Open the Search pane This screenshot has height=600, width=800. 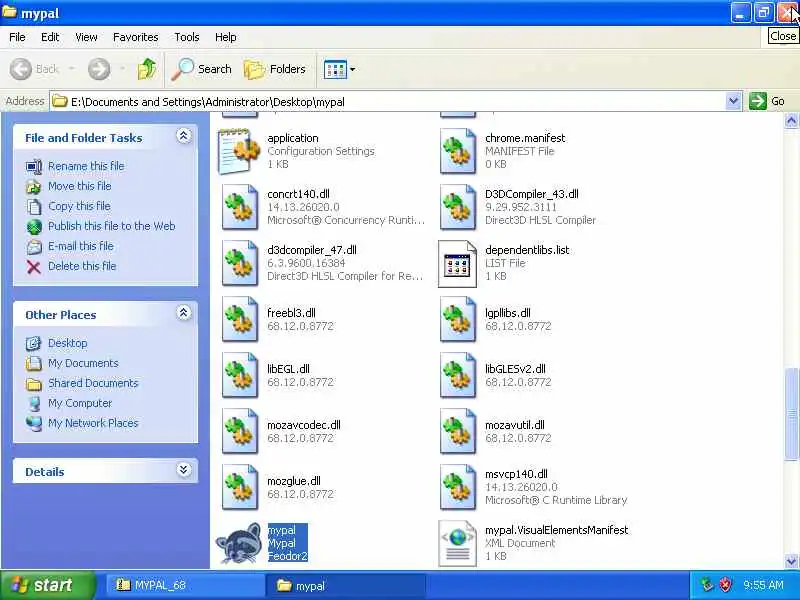click(x=202, y=69)
